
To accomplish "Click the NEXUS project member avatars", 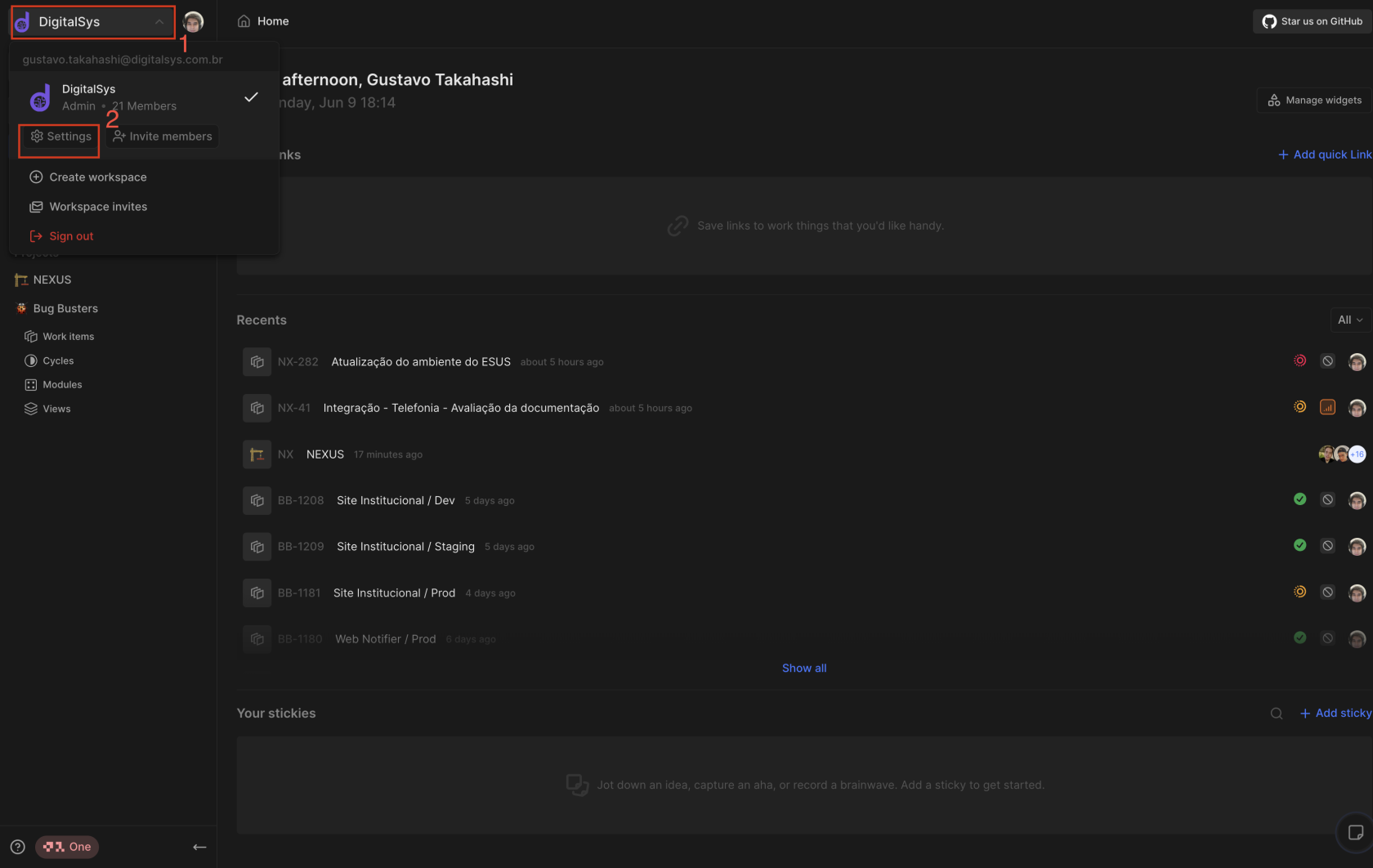I will pyautogui.click(x=1342, y=454).
